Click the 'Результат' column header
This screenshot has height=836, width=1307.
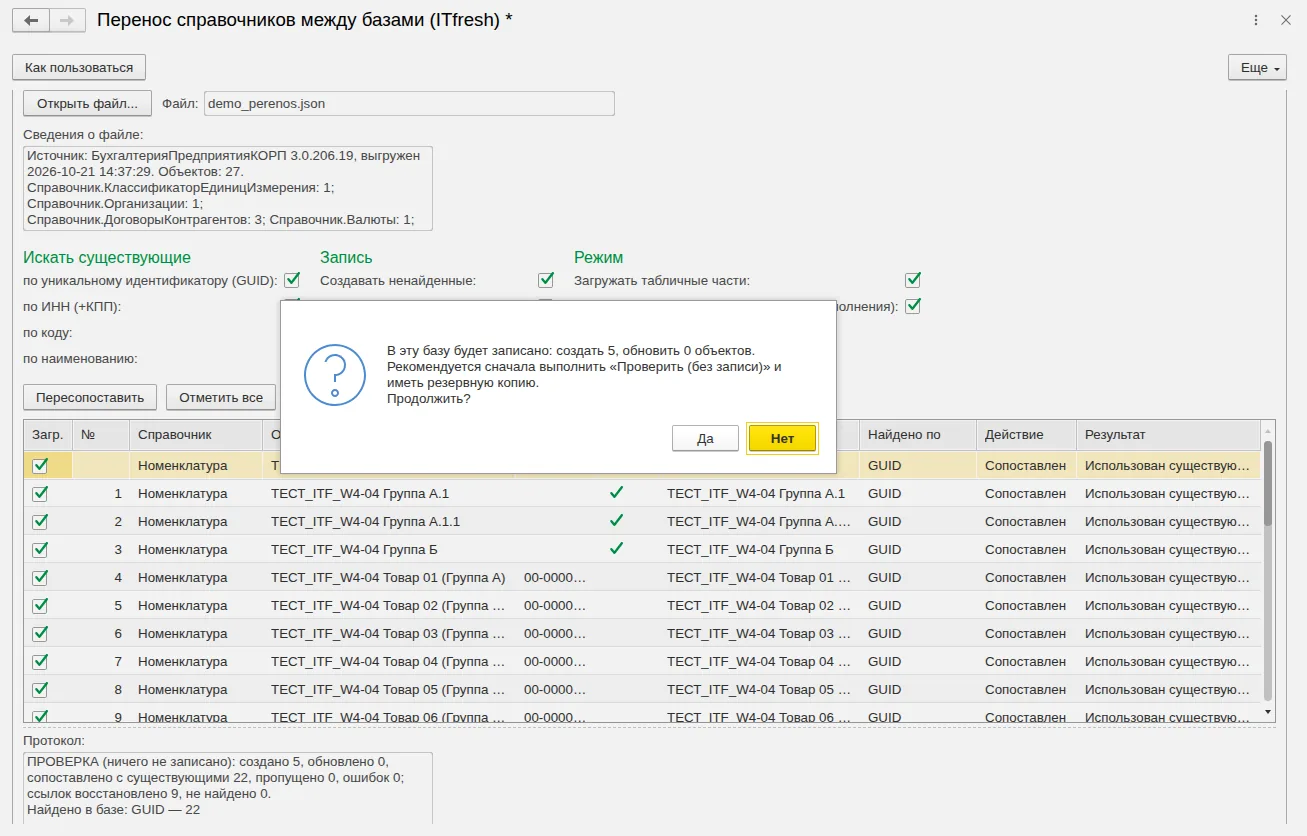[1168, 435]
